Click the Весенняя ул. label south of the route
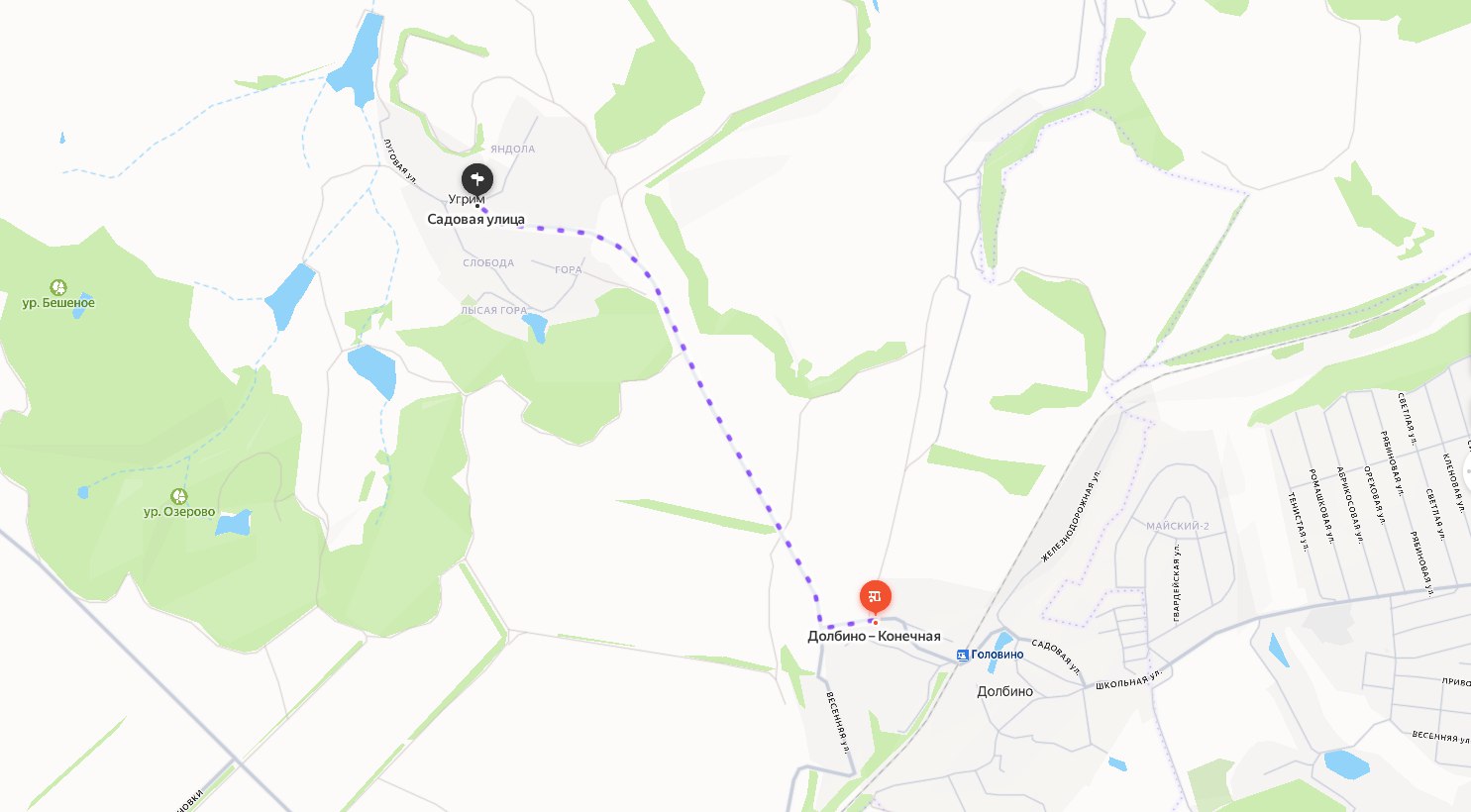 click(x=839, y=722)
